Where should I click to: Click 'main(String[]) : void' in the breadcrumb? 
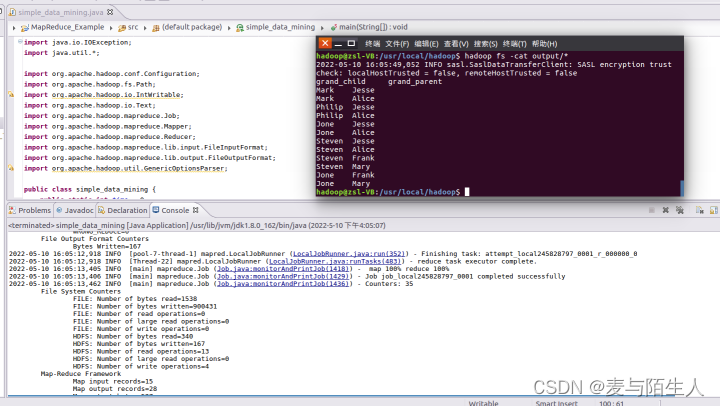[373, 27]
